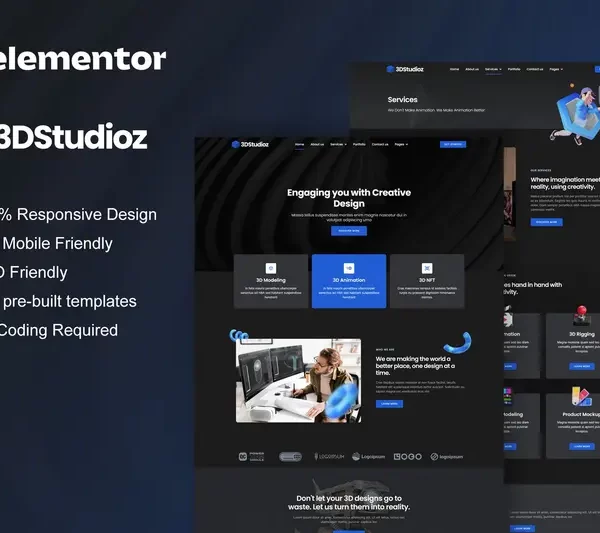The width and height of the screenshot is (600, 533).
Task: Open Contact us in the back Services page navigation
Action: coord(535,69)
